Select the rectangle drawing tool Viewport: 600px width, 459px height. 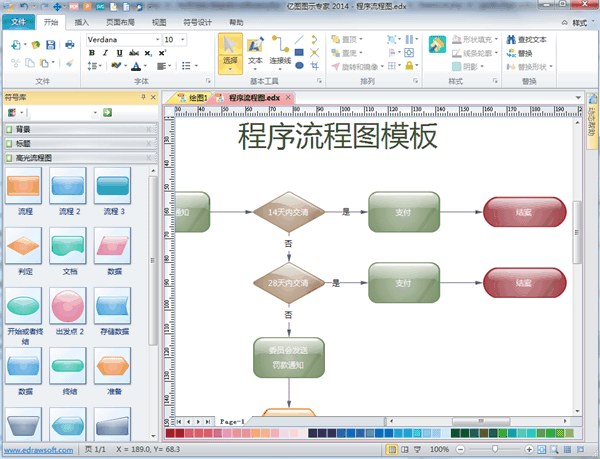299,52
